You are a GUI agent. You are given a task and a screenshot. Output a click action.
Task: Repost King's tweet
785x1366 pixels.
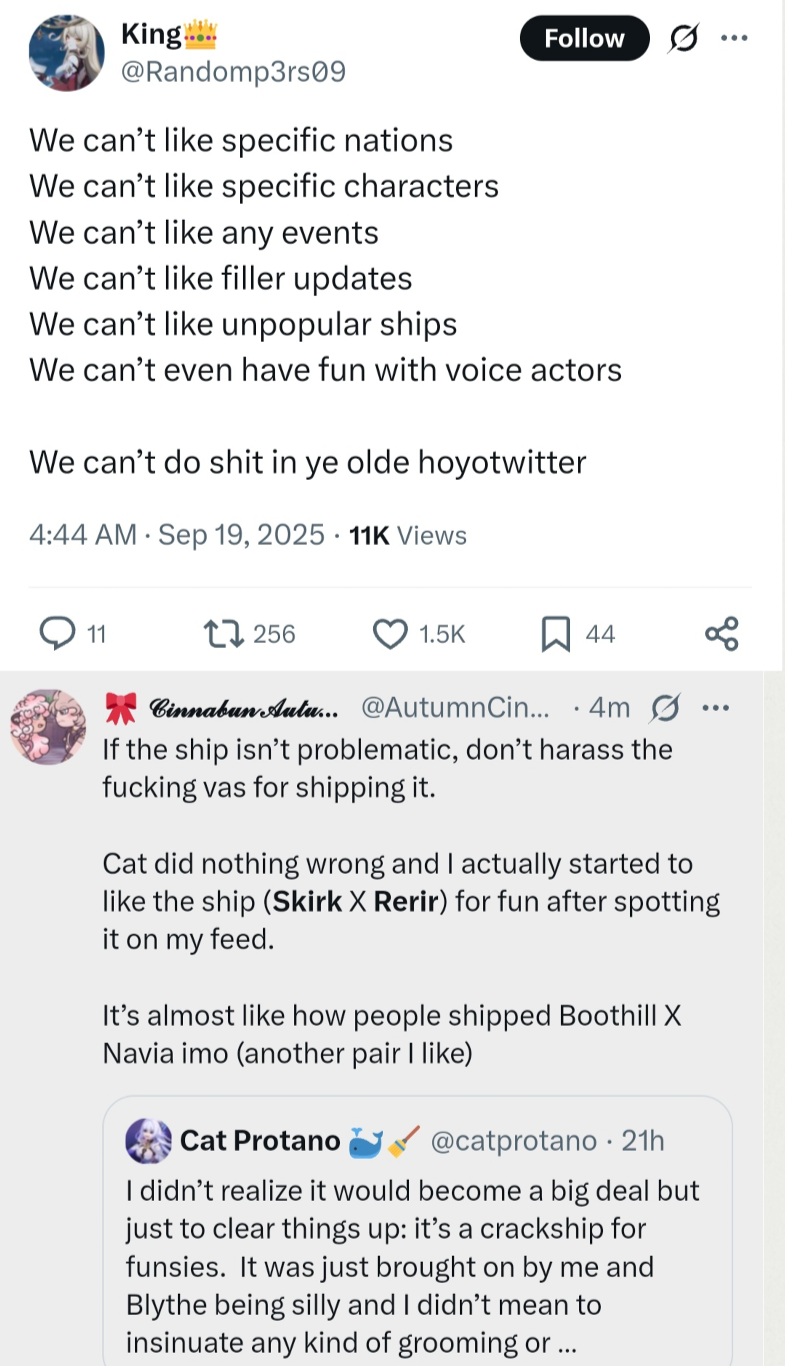[217, 633]
